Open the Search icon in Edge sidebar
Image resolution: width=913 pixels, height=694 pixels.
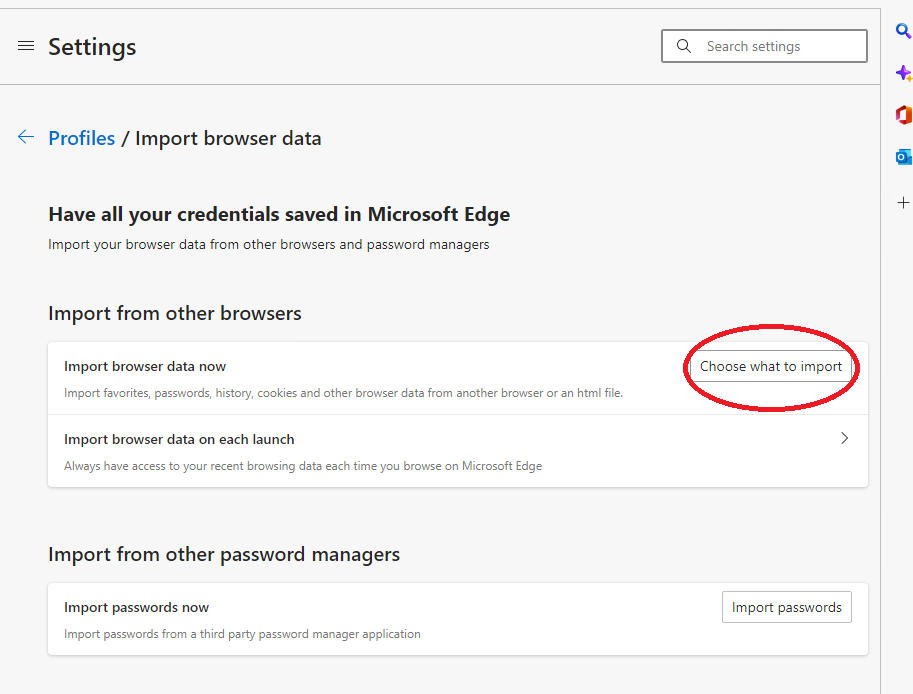coord(903,30)
